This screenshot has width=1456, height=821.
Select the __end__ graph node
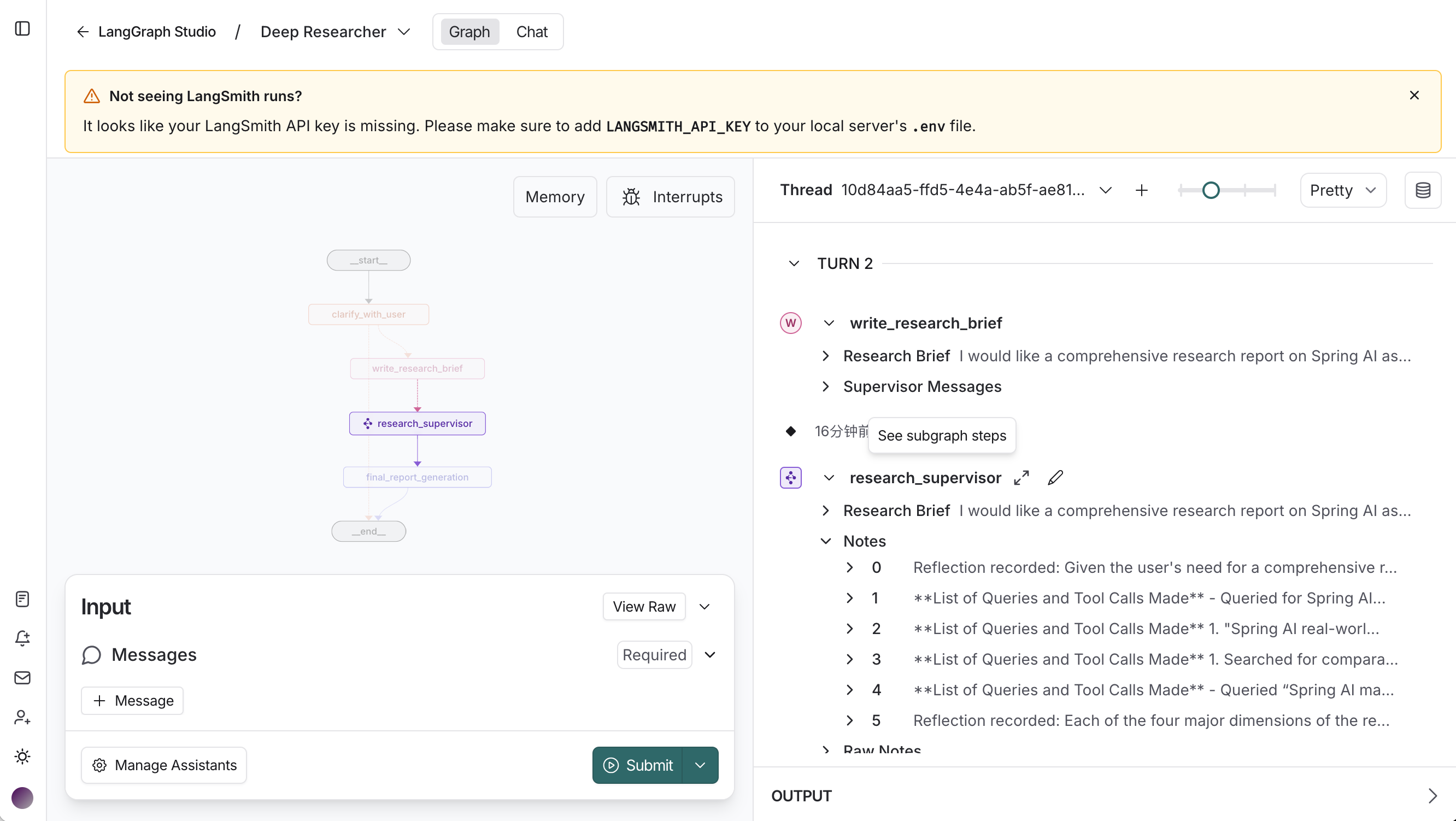368,531
